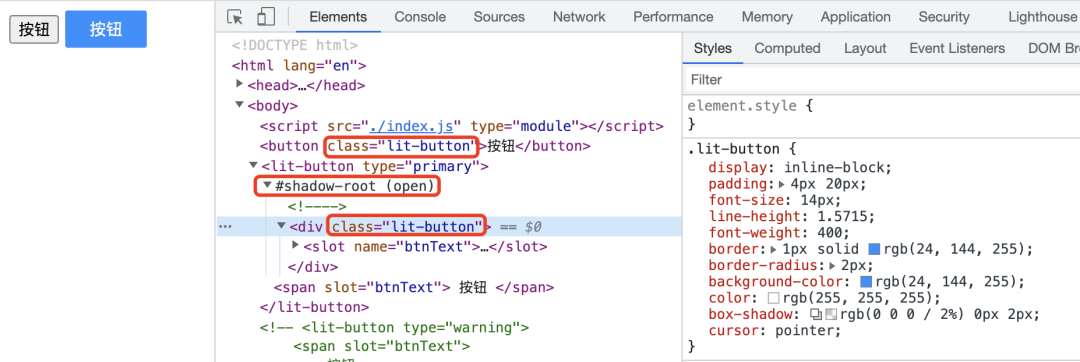The width and height of the screenshot is (1080, 362).
Task: Click the border color swatch
Action: pyautogui.click(x=874, y=249)
